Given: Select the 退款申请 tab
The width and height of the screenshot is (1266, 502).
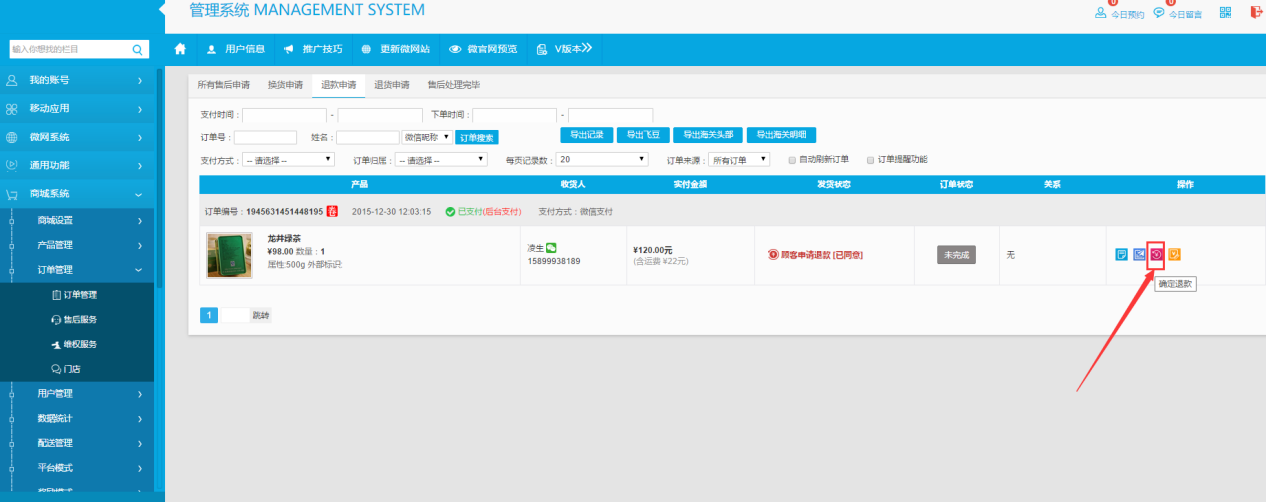Looking at the screenshot, I should [x=338, y=85].
